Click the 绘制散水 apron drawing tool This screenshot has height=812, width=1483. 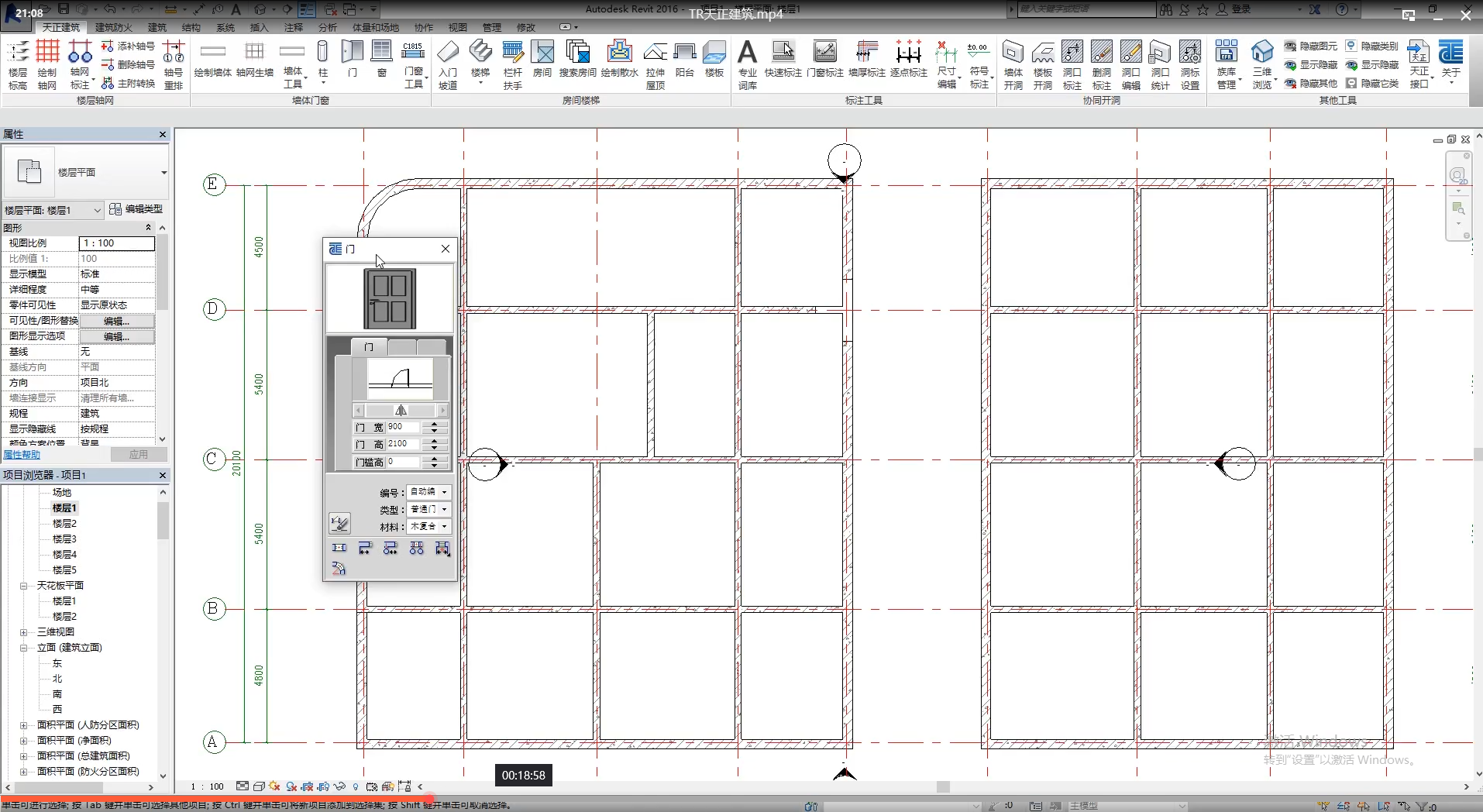pos(619,60)
